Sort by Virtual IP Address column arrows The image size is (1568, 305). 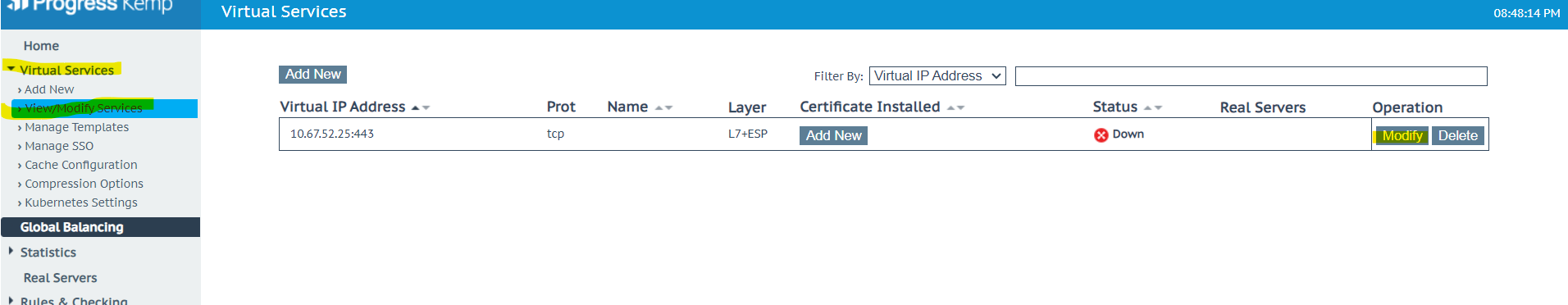tap(421, 108)
